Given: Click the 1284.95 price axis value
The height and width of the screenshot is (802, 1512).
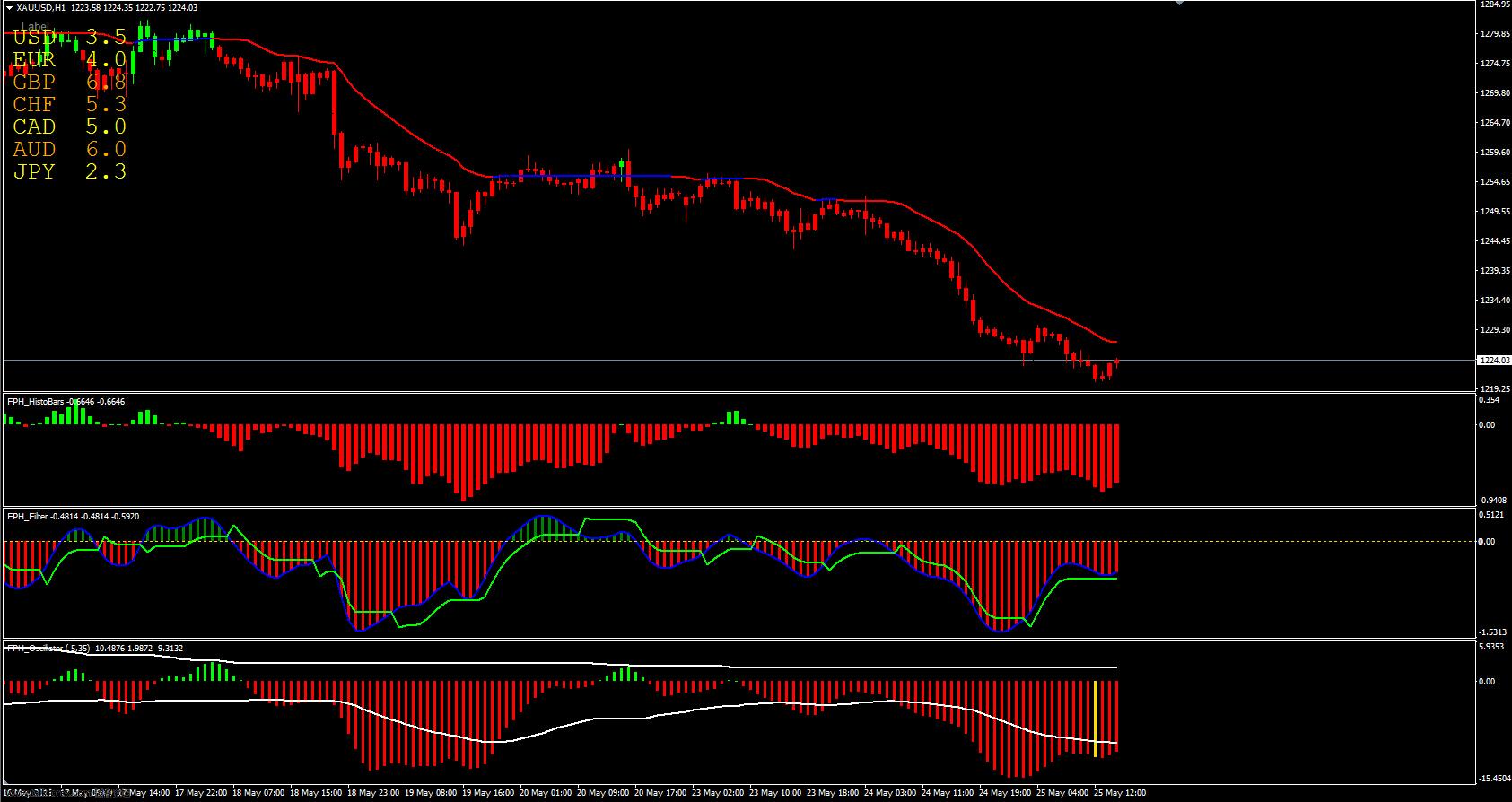Looking at the screenshot, I should 1494,4.
